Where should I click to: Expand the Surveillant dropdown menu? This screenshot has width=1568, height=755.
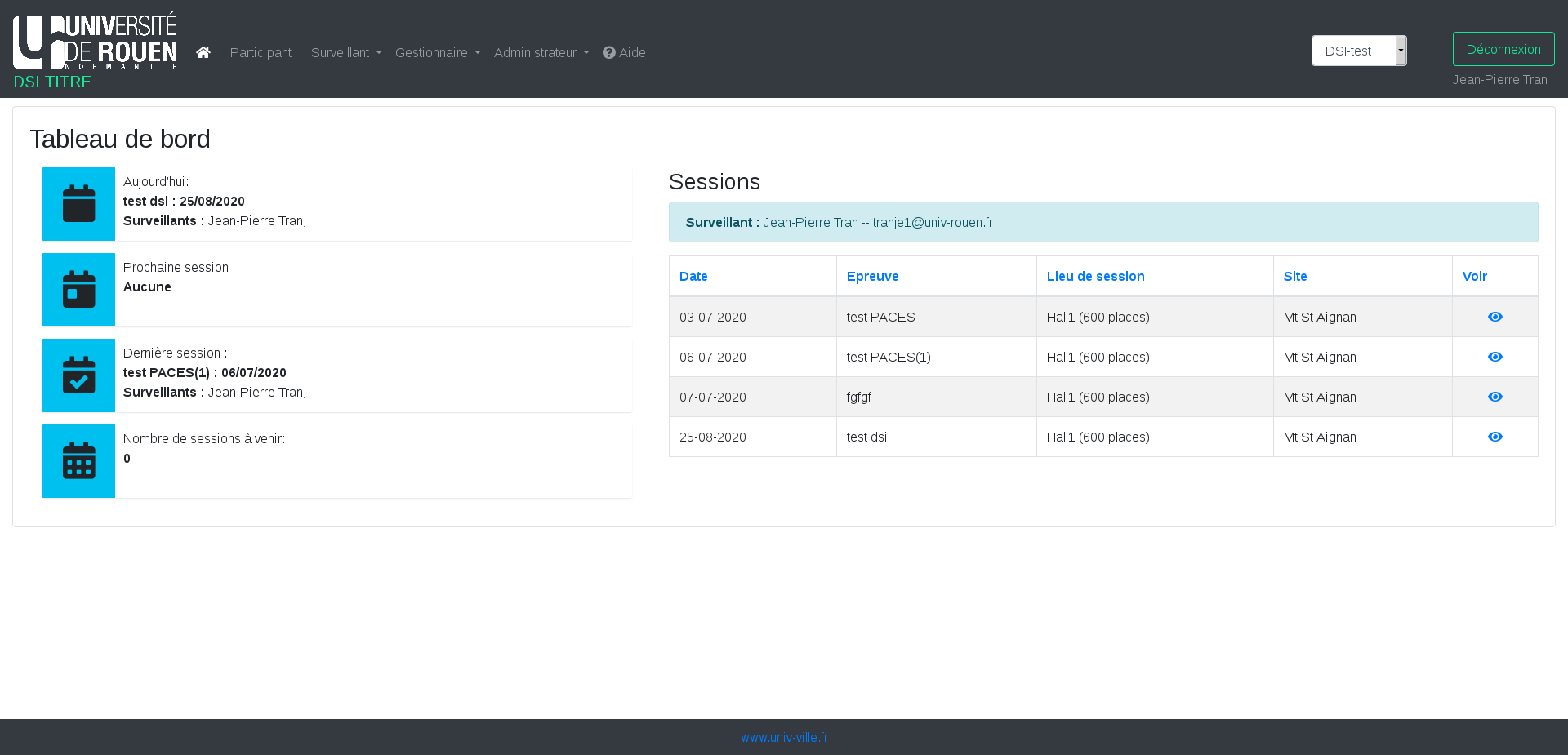coord(345,52)
